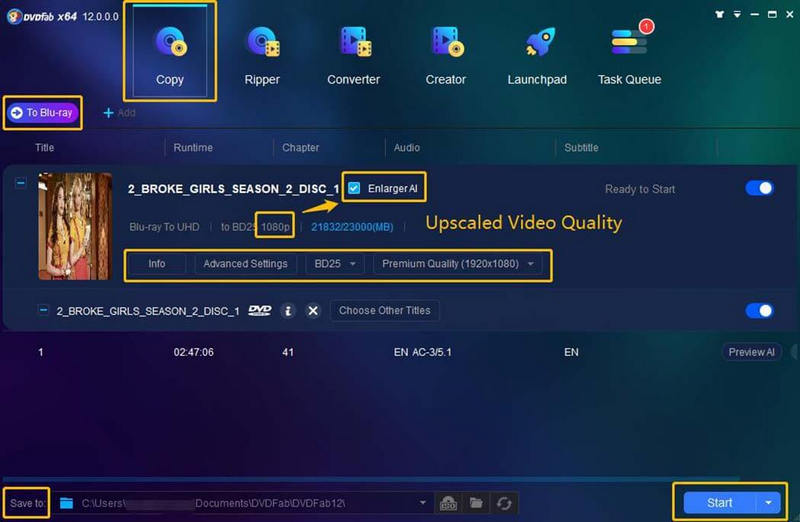Click the Title column header
Viewport: 800px width, 522px height.
coord(44,147)
